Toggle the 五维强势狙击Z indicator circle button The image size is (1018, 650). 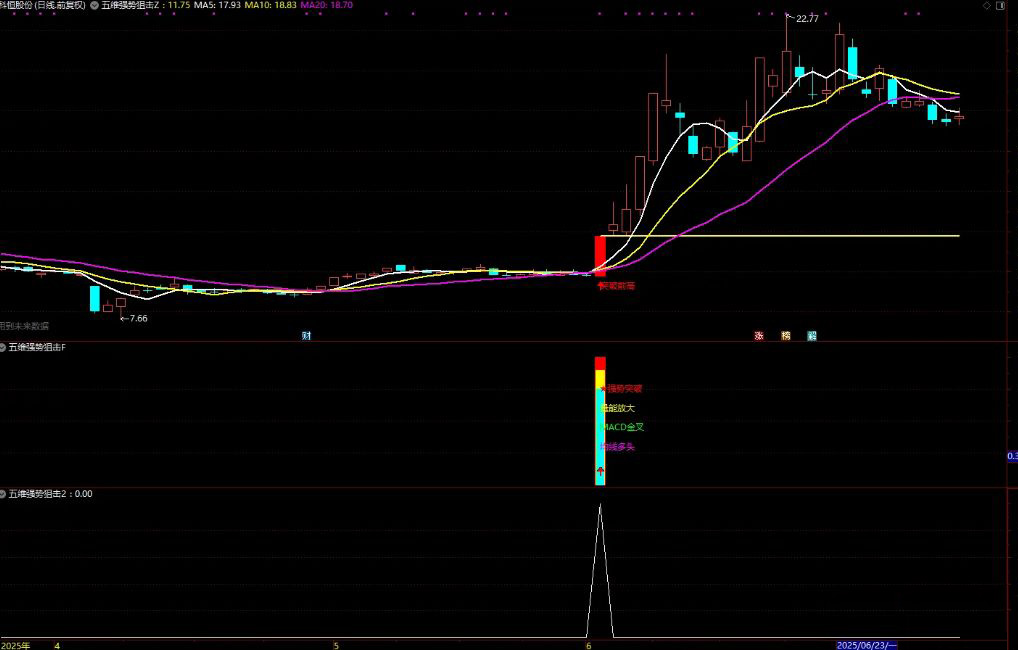[x=94, y=5]
